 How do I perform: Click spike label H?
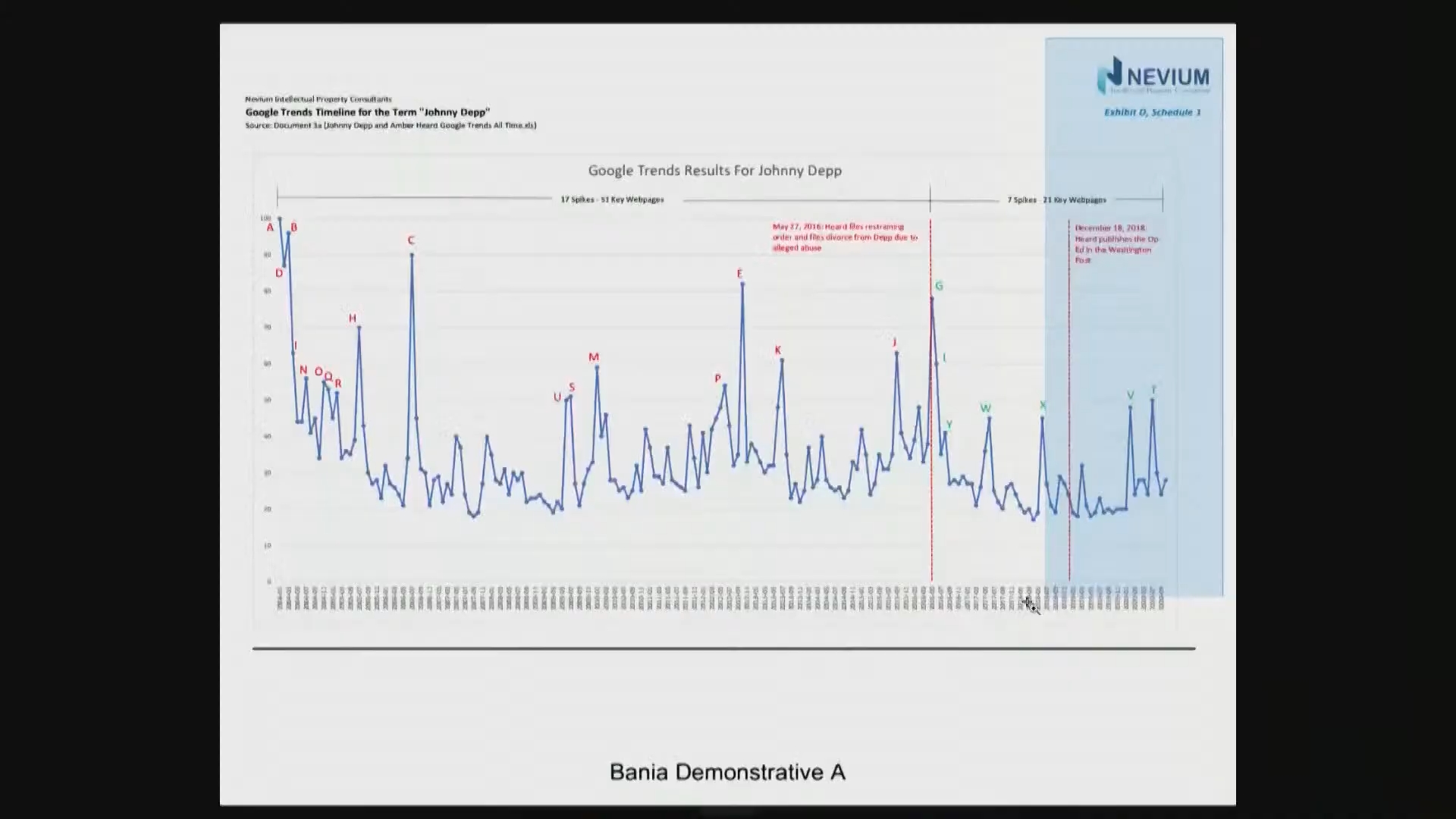[x=352, y=318]
